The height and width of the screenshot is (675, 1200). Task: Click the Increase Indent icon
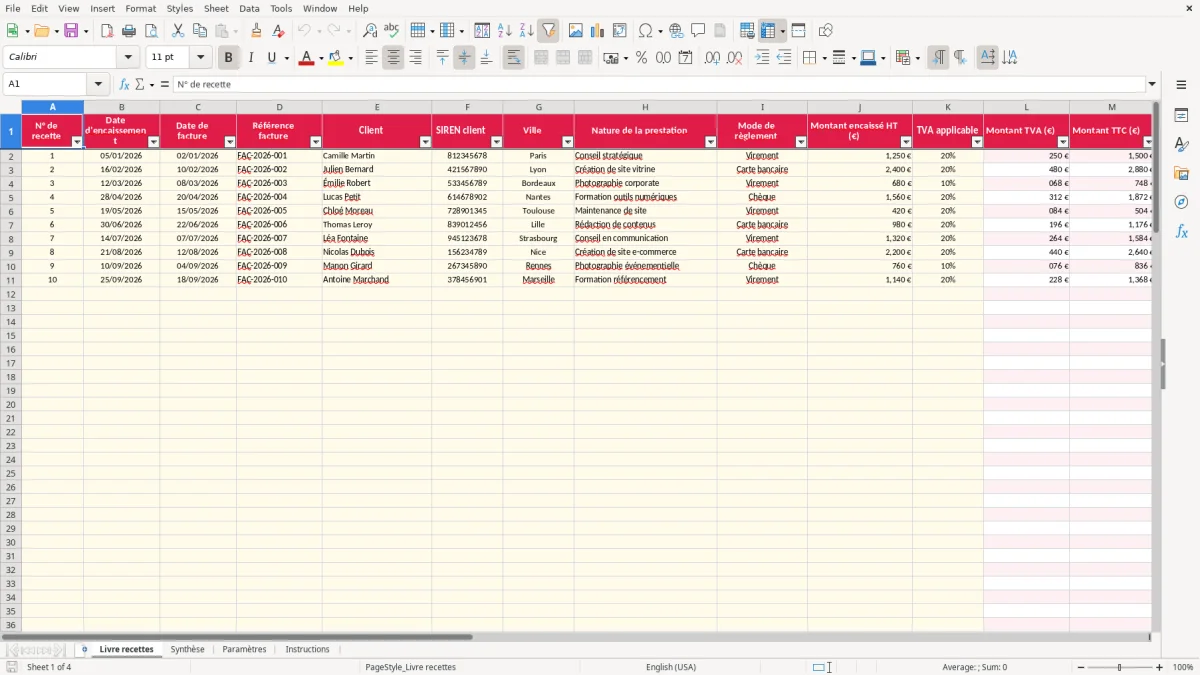pyautogui.click(x=762, y=58)
